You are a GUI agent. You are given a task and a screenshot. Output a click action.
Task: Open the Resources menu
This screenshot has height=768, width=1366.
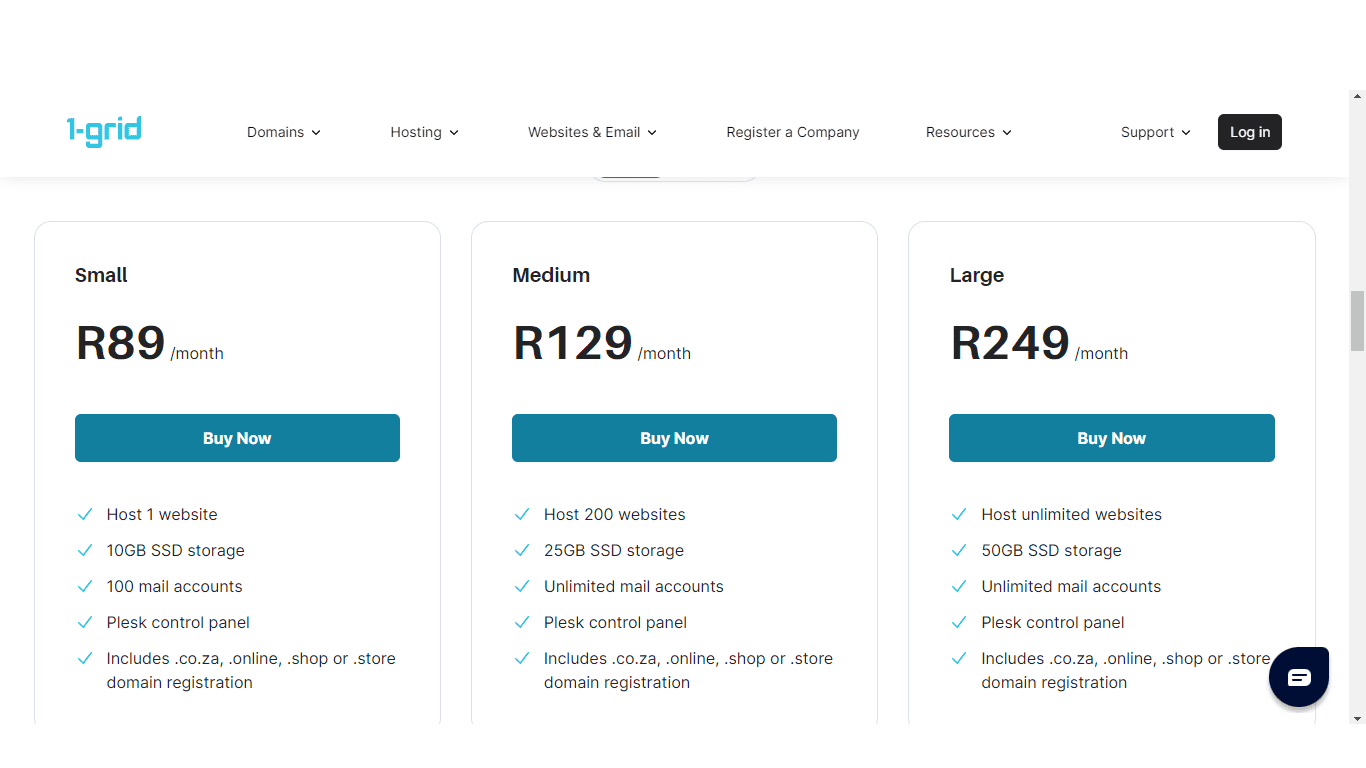point(969,132)
